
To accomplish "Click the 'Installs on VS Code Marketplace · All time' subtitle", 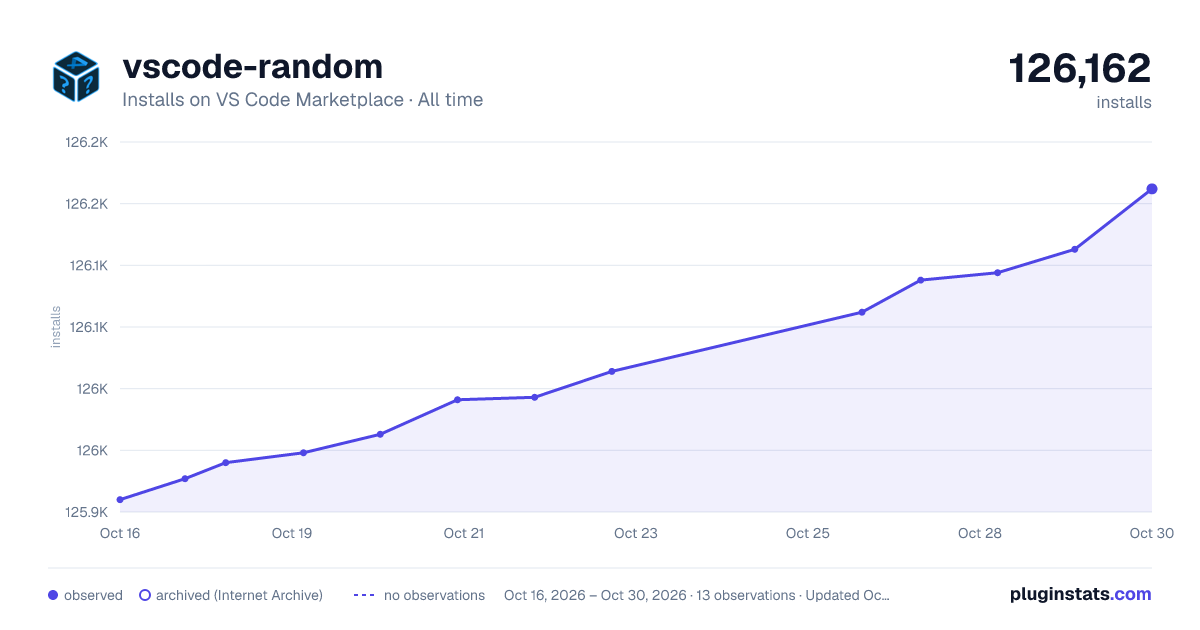I will tap(302, 100).
